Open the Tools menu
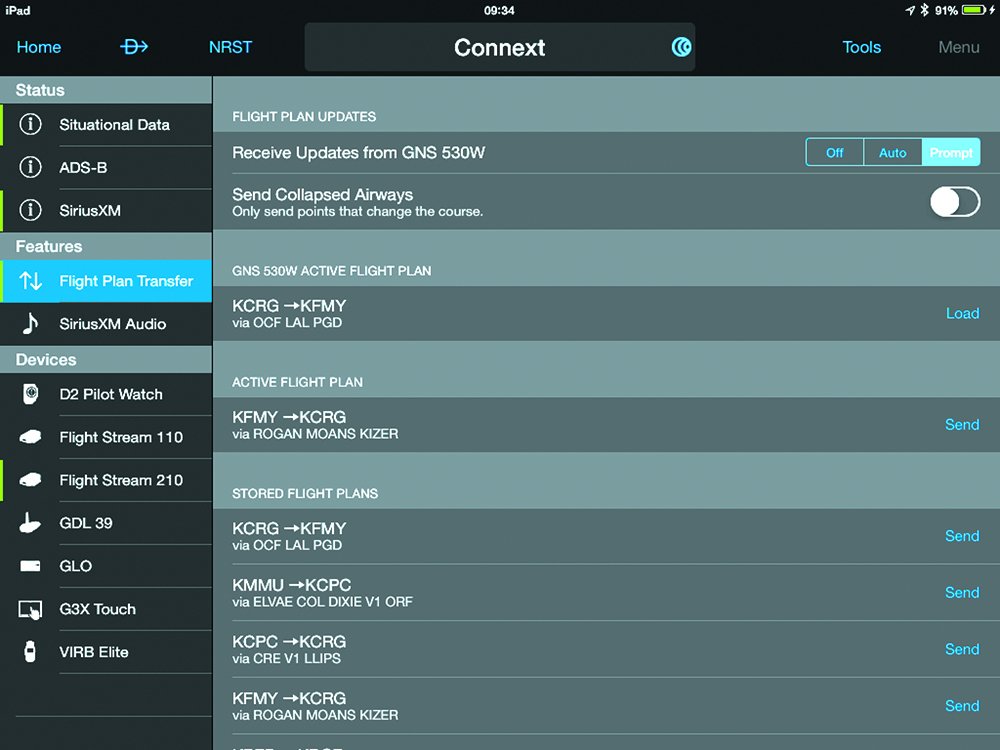Image resolution: width=1000 pixels, height=750 pixels. pyautogui.click(x=861, y=47)
